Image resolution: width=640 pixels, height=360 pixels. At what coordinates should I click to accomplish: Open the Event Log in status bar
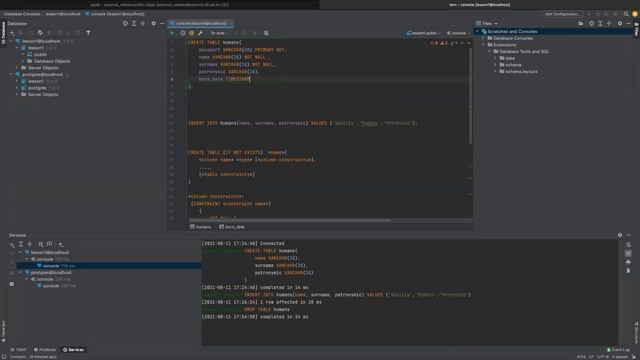pyautogui.click(x=618, y=350)
